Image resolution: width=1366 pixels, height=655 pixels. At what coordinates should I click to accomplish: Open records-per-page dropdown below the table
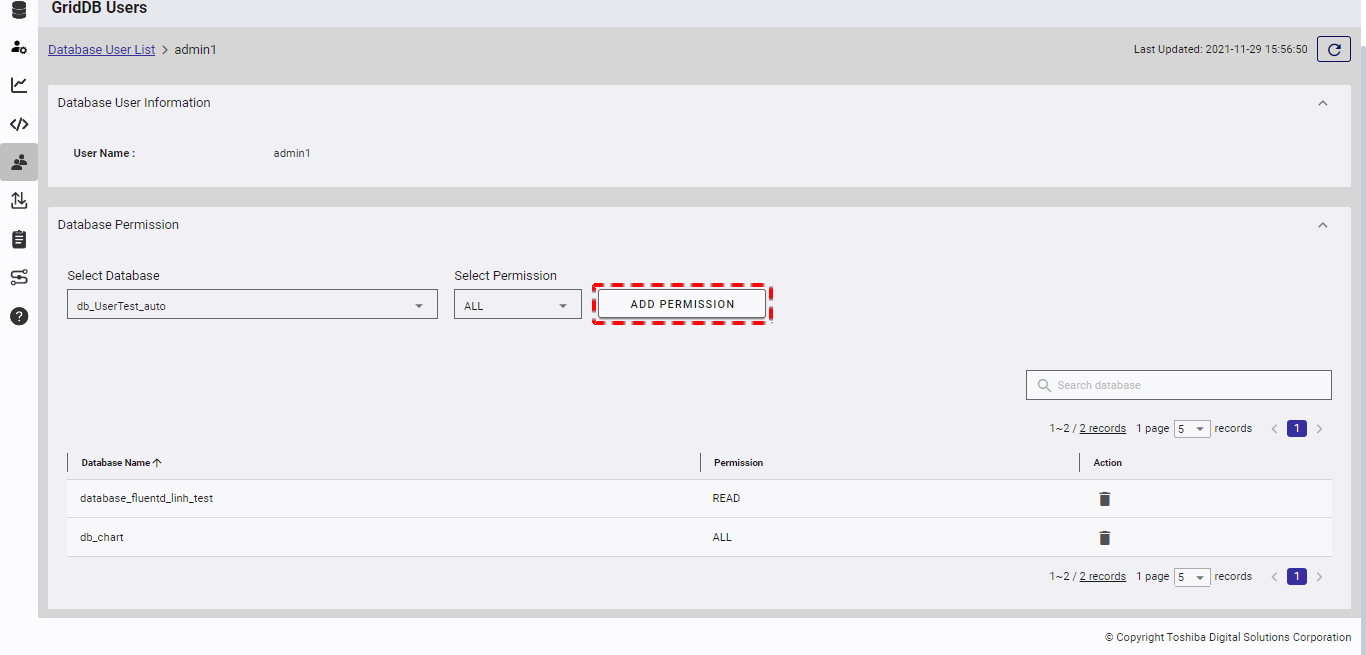pyautogui.click(x=1192, y=577)
